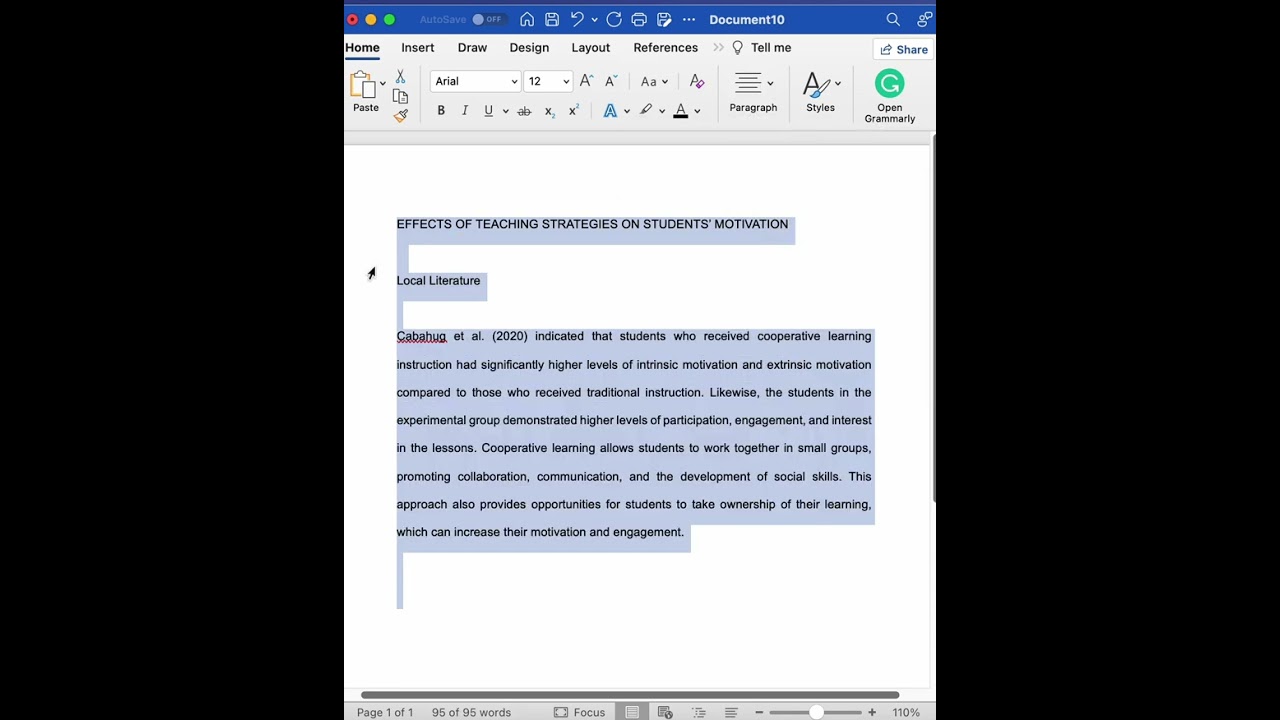Activate the Format Painter brush
1280x720 pixels.
click(x=400, y=116)
